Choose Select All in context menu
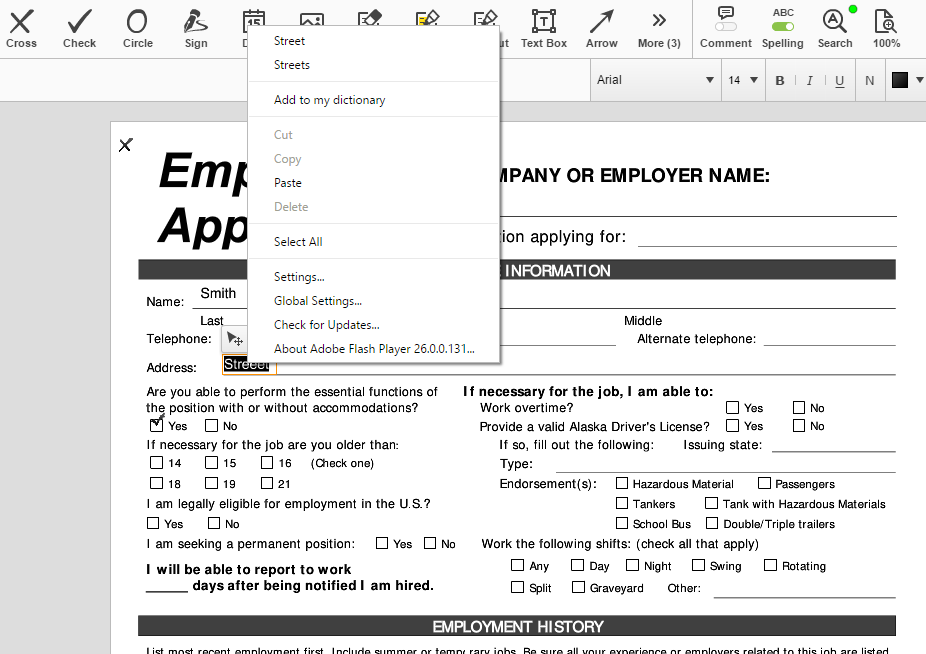 point(373,242)
